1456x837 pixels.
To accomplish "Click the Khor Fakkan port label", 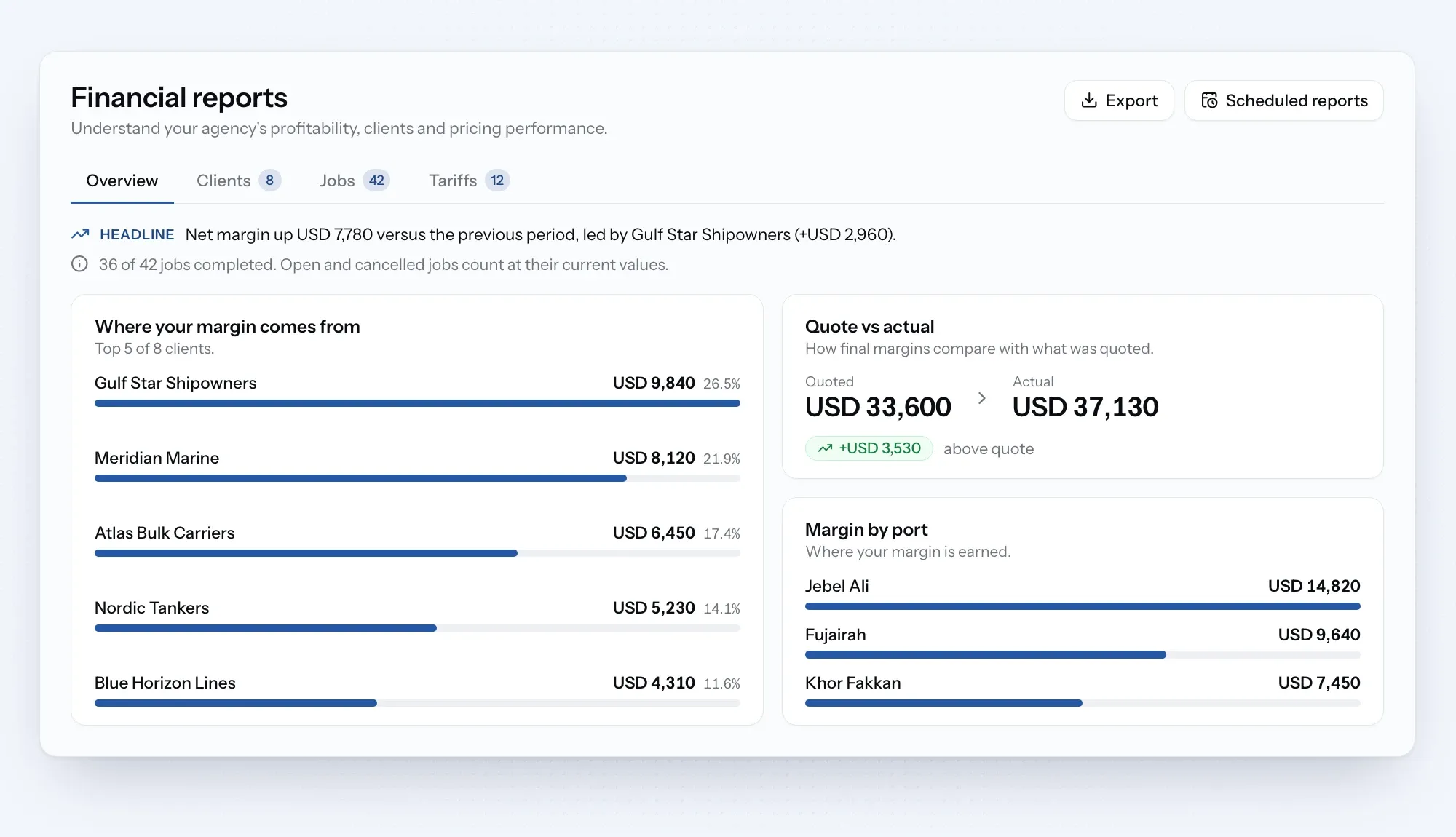I will click(x=853, y=683).
